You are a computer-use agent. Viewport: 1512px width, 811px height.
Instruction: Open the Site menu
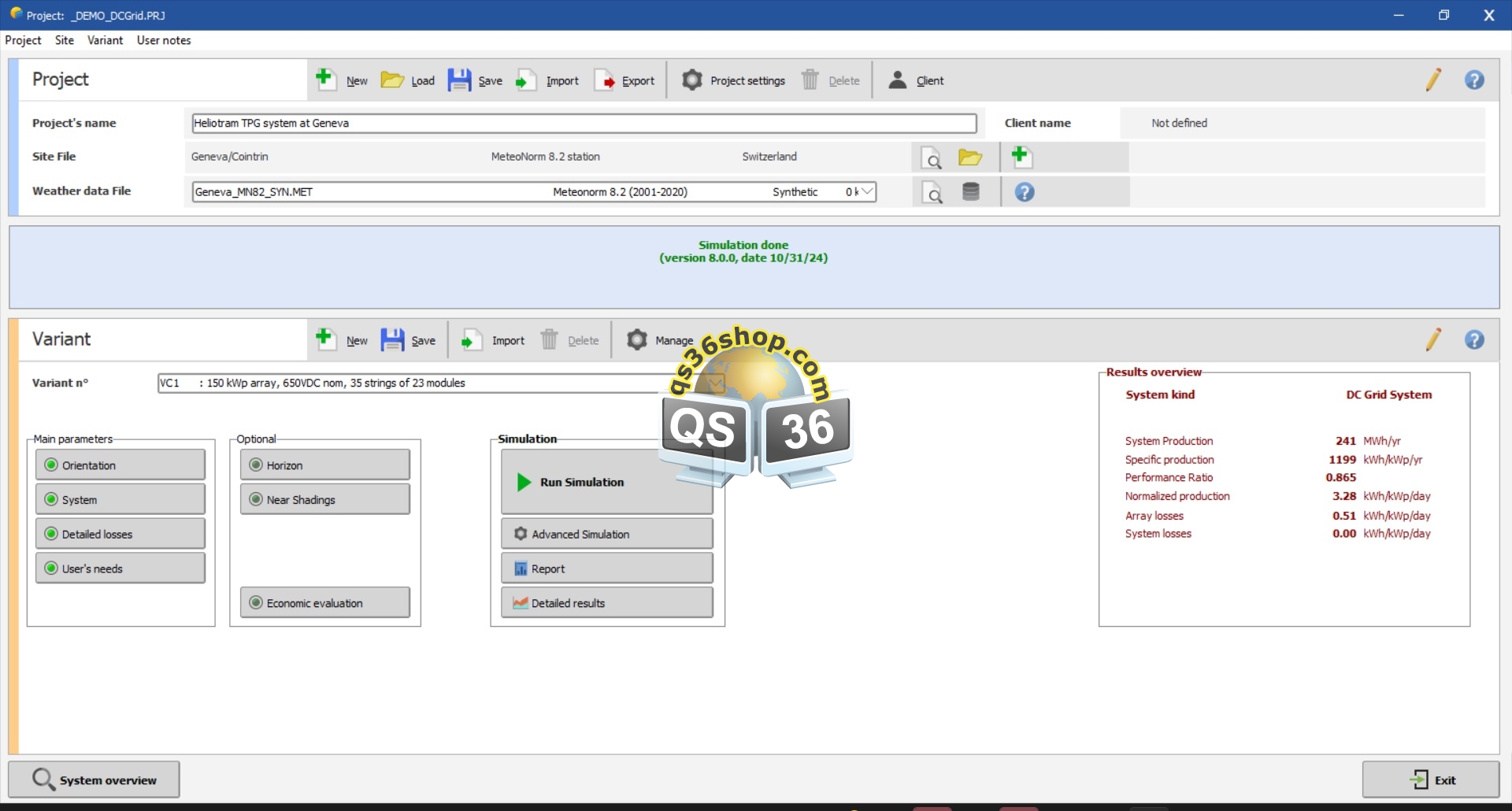point(65,40)
